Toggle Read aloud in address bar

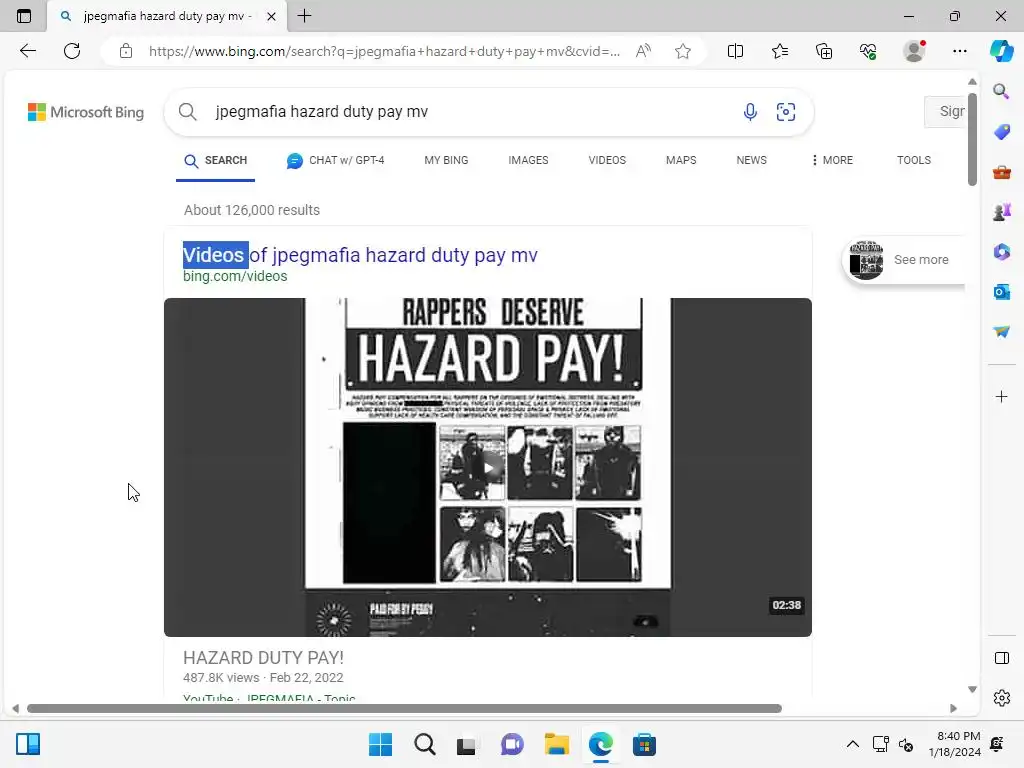(643, 51)
